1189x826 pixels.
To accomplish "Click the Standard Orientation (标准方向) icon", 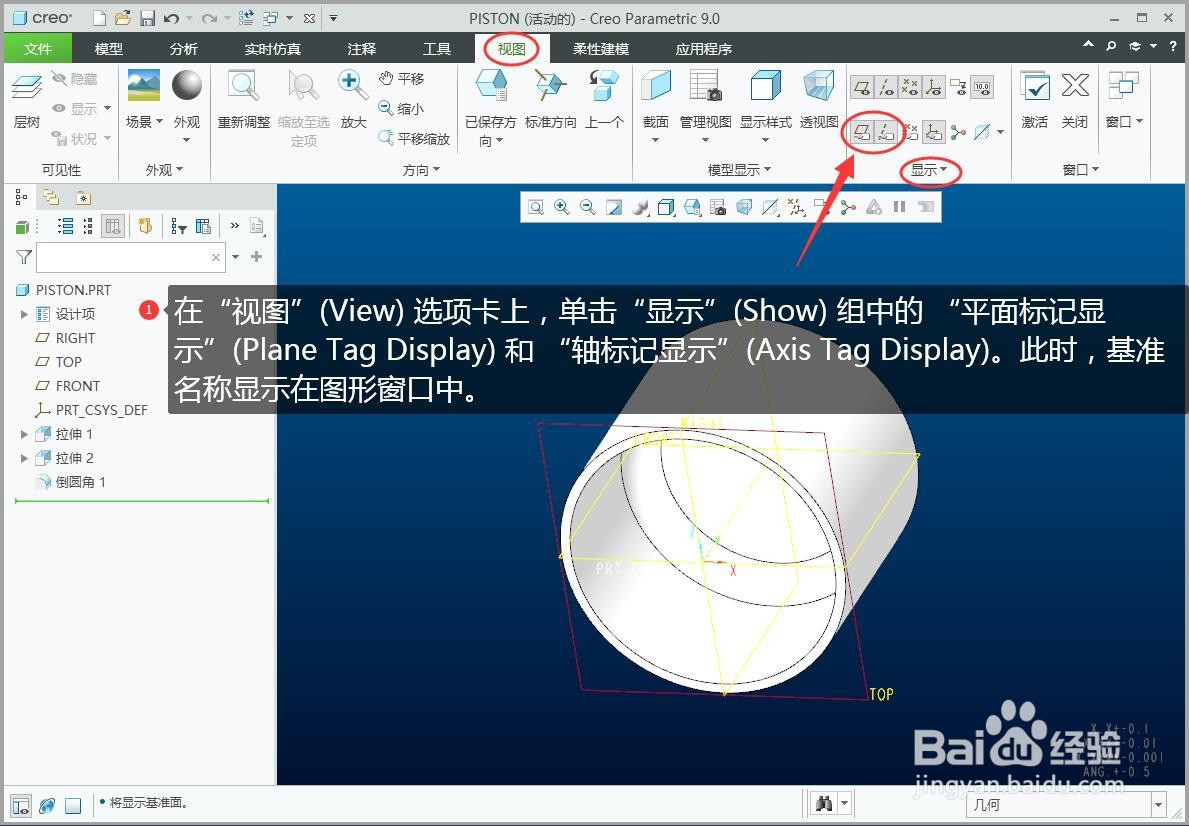I will click(551, 99).
